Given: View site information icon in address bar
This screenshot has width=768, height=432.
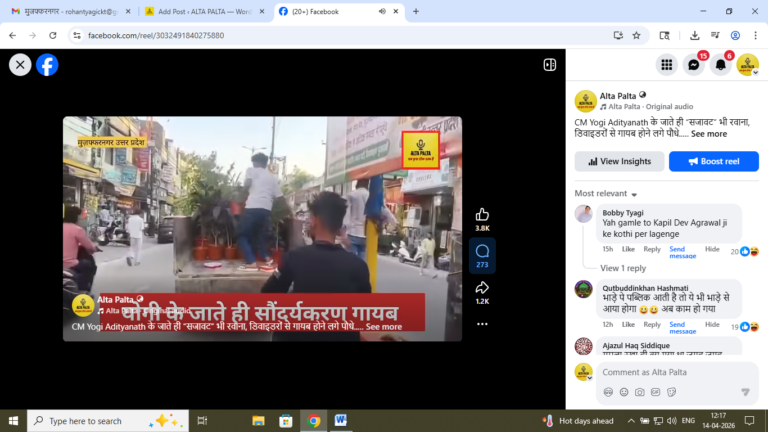Looking at the screenshot, I should tap(77, 35).
